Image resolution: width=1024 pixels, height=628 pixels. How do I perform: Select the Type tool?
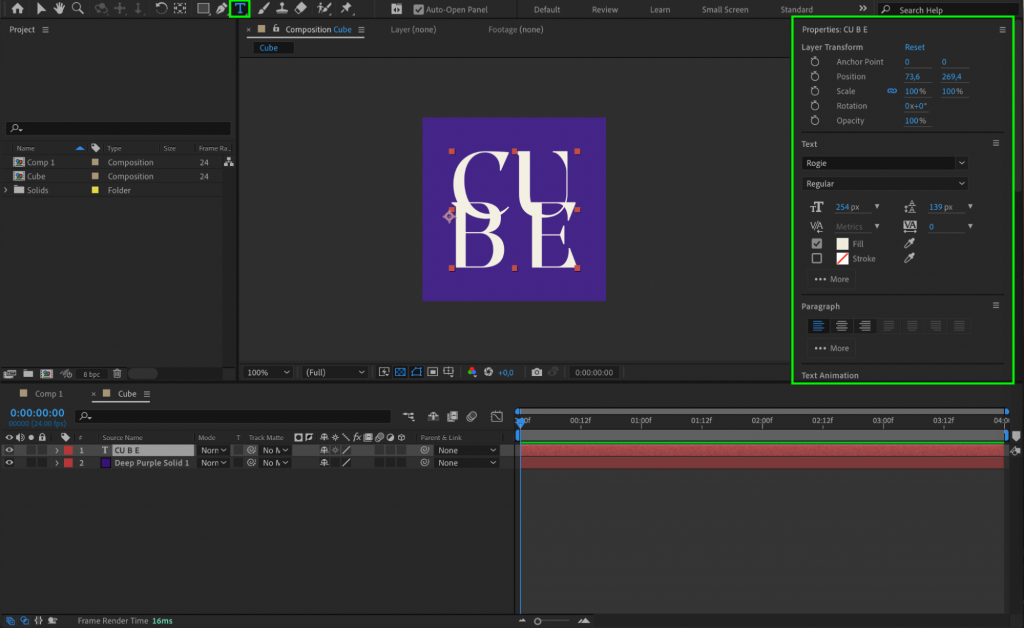[240, 9]
